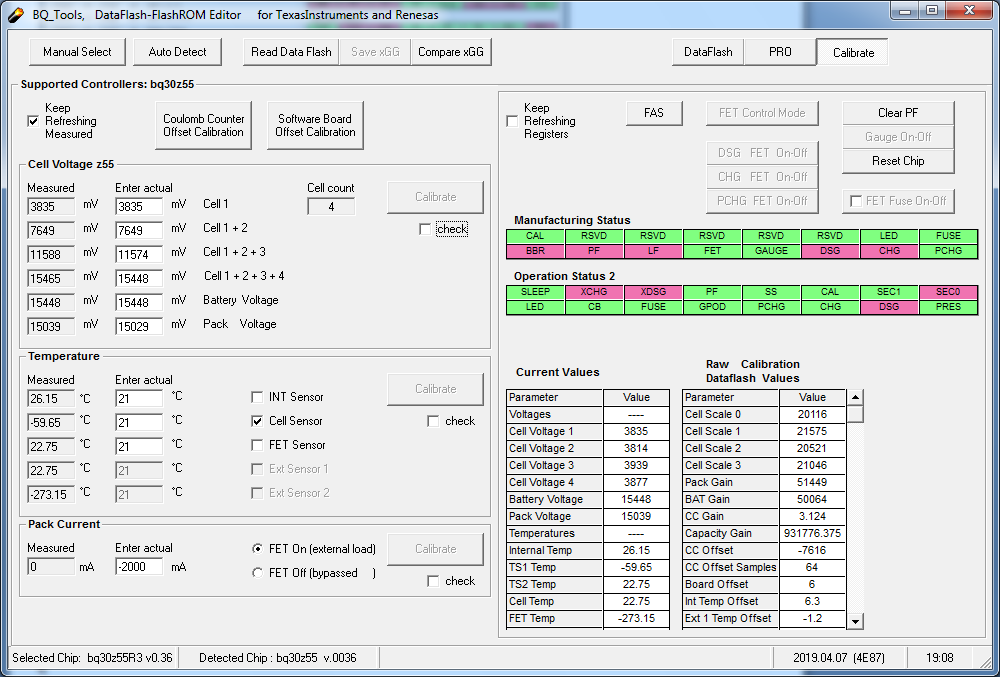
Task: Click the Enter actual field for Cell 1 + 2 + 3 + 4
Action: [139, 279]
